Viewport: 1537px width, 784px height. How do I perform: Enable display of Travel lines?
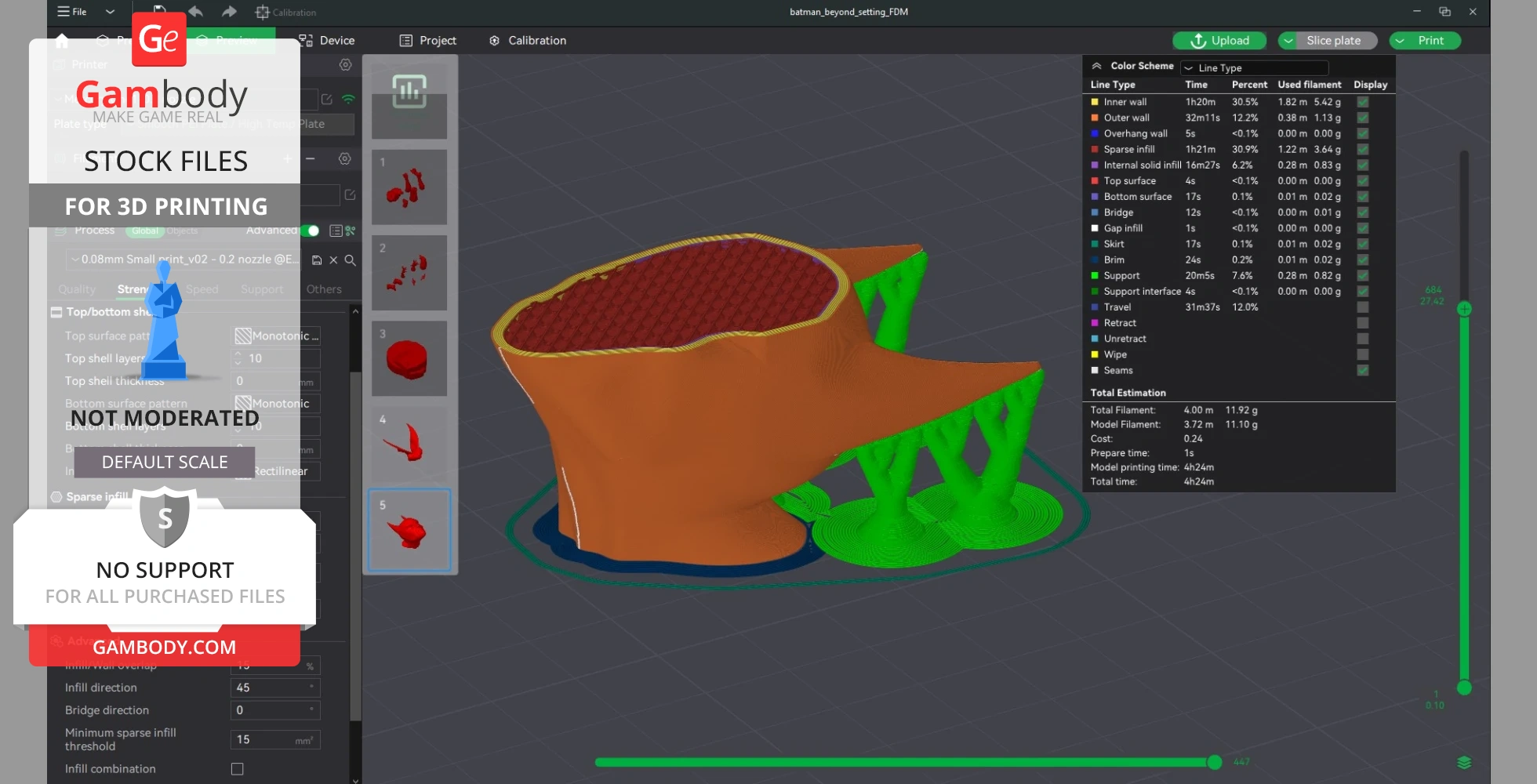tap(1363, 307)
